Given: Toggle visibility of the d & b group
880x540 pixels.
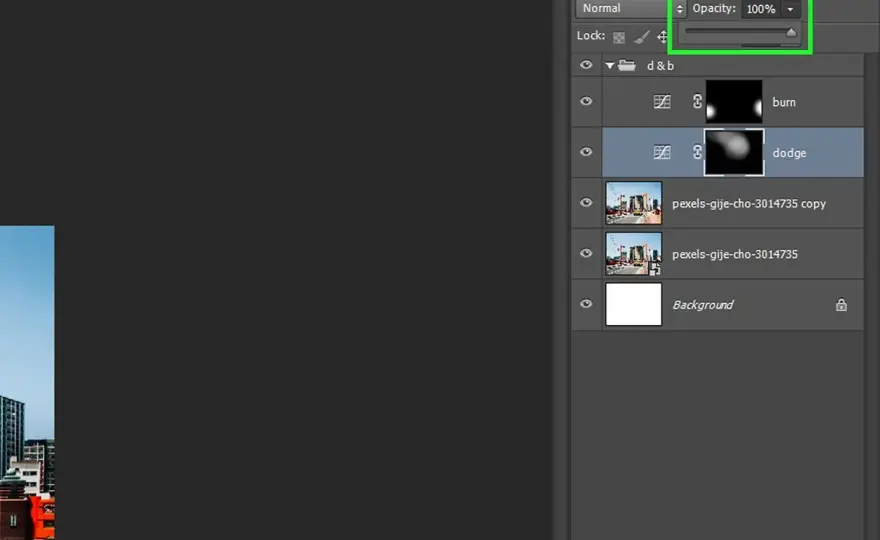Looking at the screenshot, I should pyautogui.click(x=586, y=65).
